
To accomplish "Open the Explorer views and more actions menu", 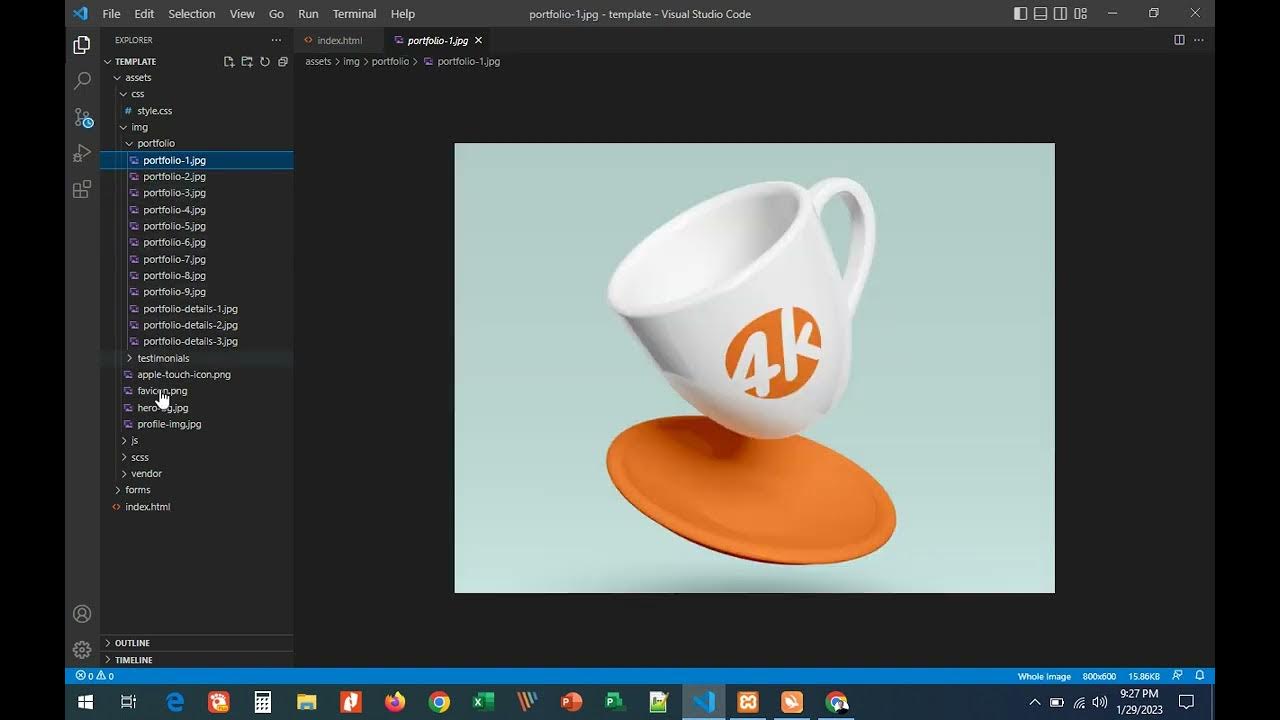I will click(x=276, y=40).
